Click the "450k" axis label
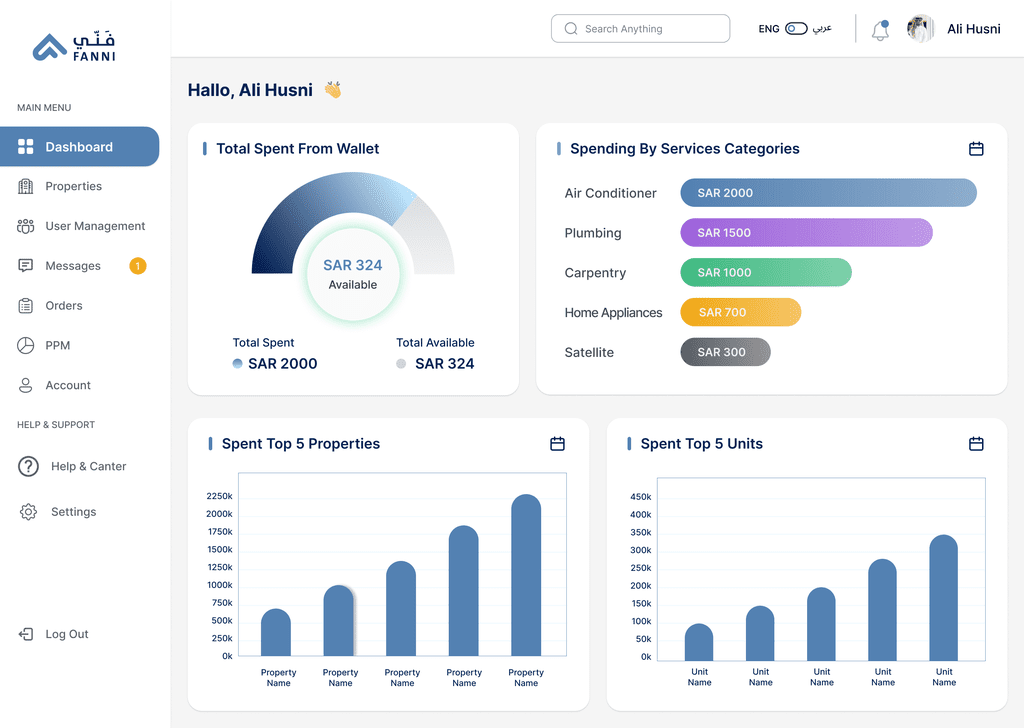 click(x=641, y=497)
